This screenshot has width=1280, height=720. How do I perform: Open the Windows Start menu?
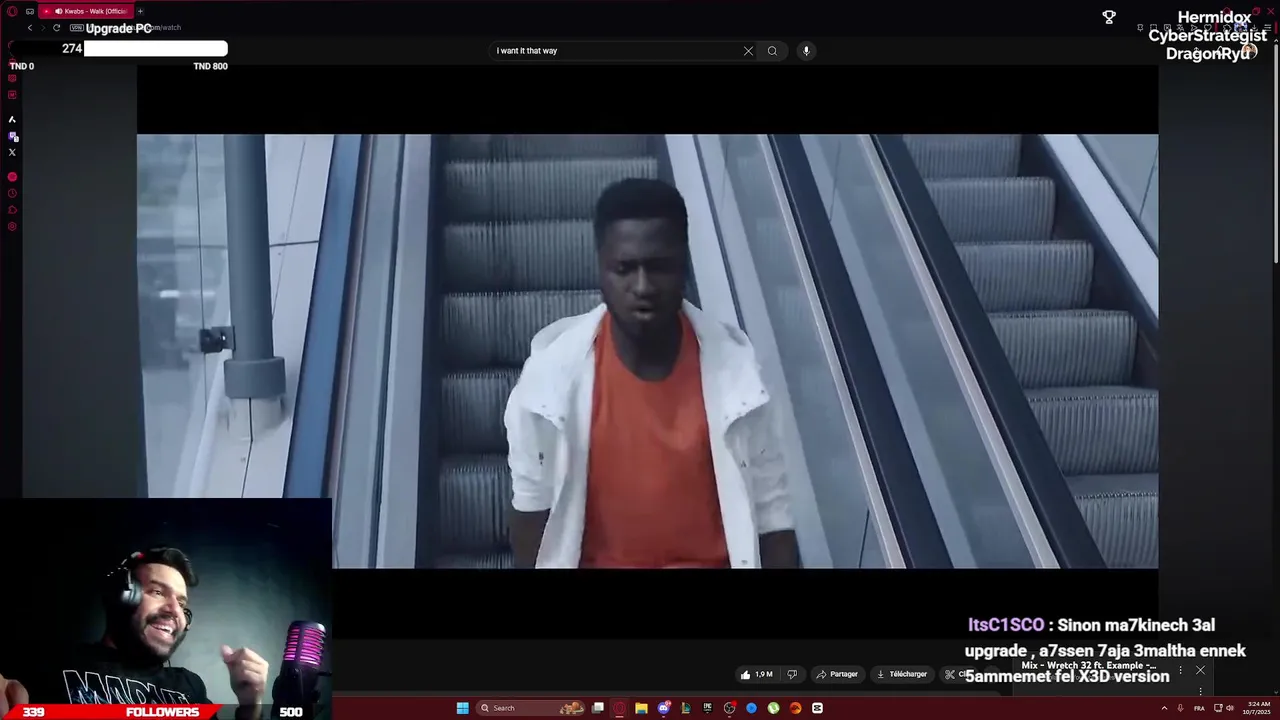[x=463, y=708]
